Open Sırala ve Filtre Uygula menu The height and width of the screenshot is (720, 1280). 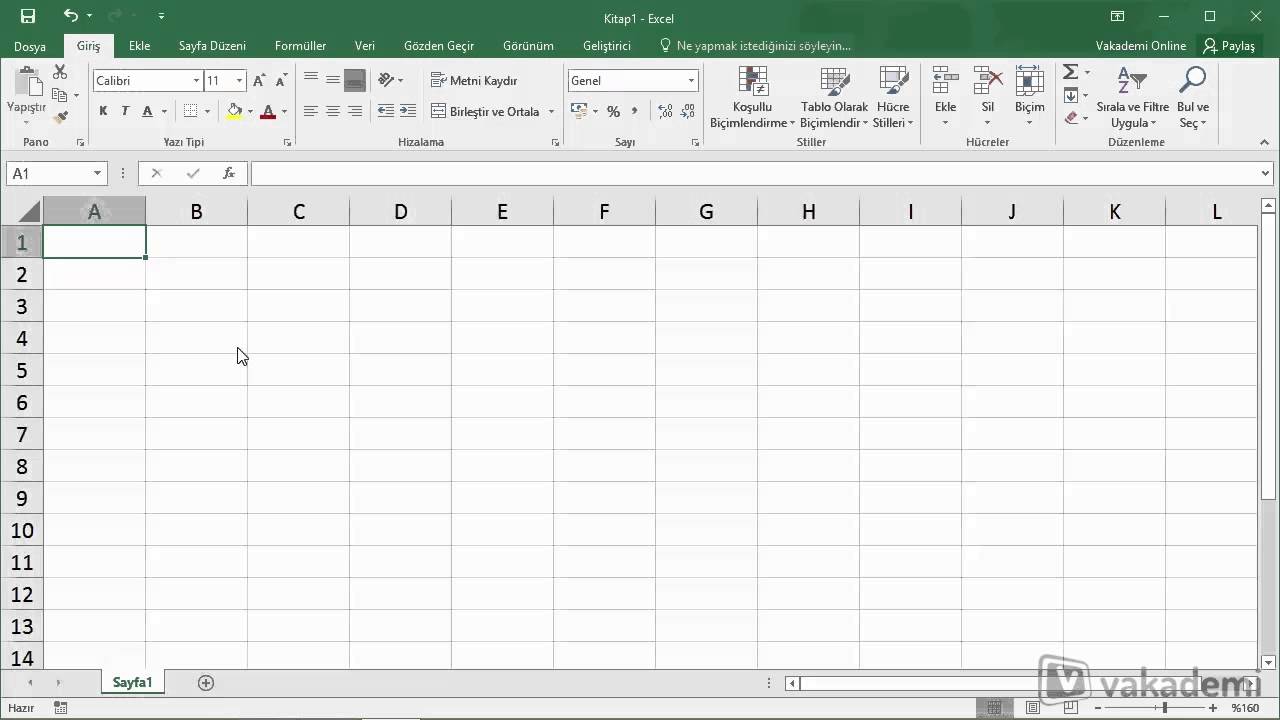click(1132, 98)
